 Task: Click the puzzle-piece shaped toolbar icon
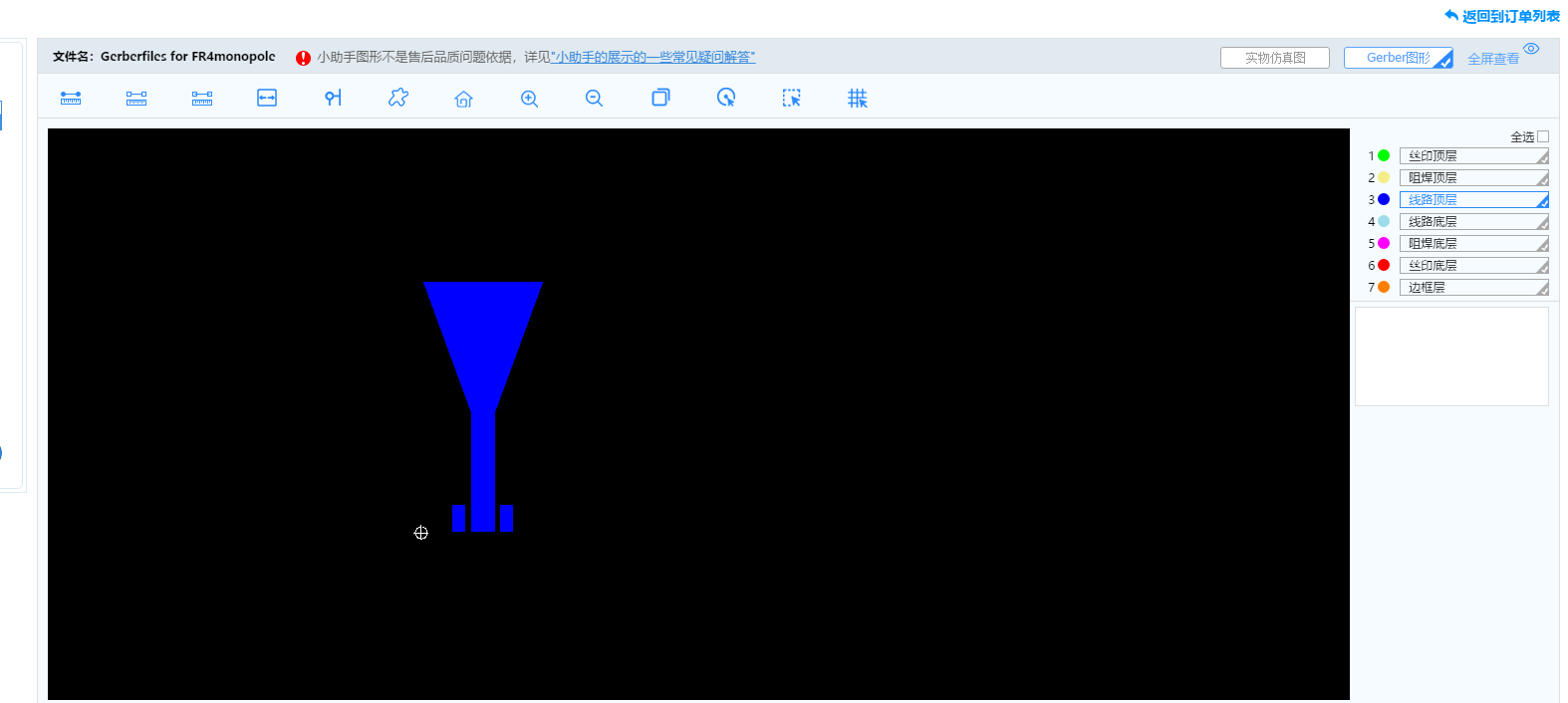[x=398, y=98]
